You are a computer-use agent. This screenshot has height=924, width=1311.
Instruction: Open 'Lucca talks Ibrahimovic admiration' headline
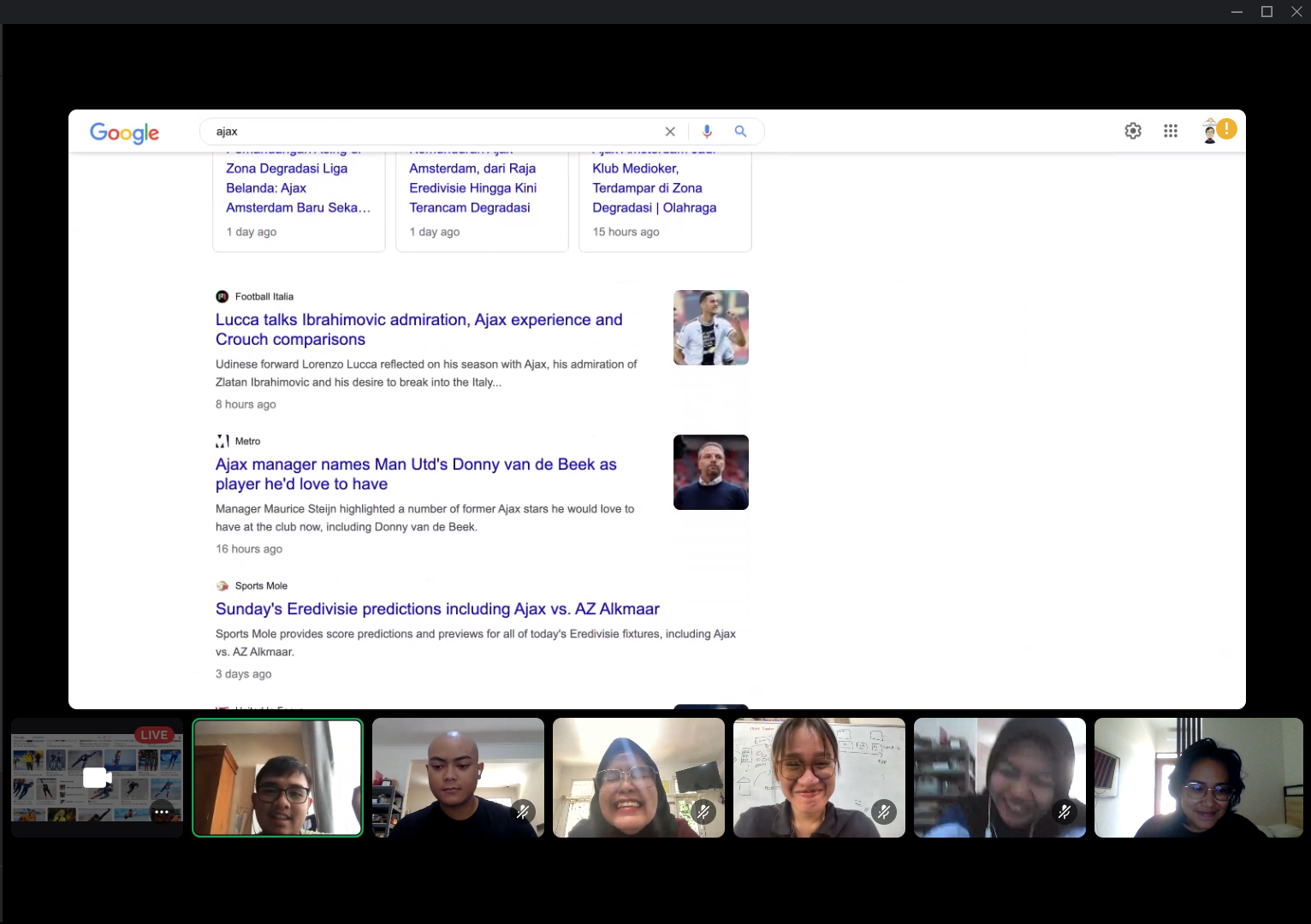coord(419,329)
